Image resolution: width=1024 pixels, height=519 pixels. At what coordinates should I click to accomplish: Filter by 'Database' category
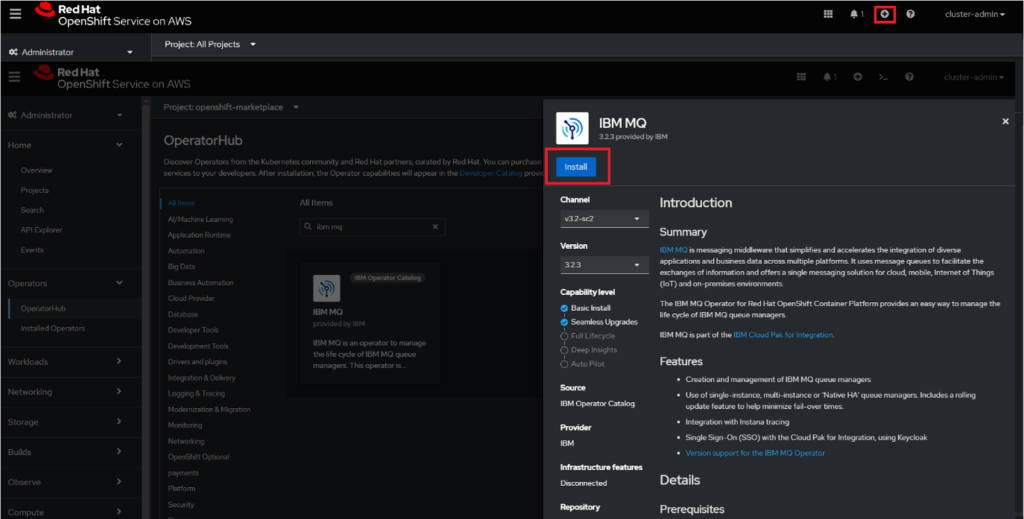[x=183, y=315]
